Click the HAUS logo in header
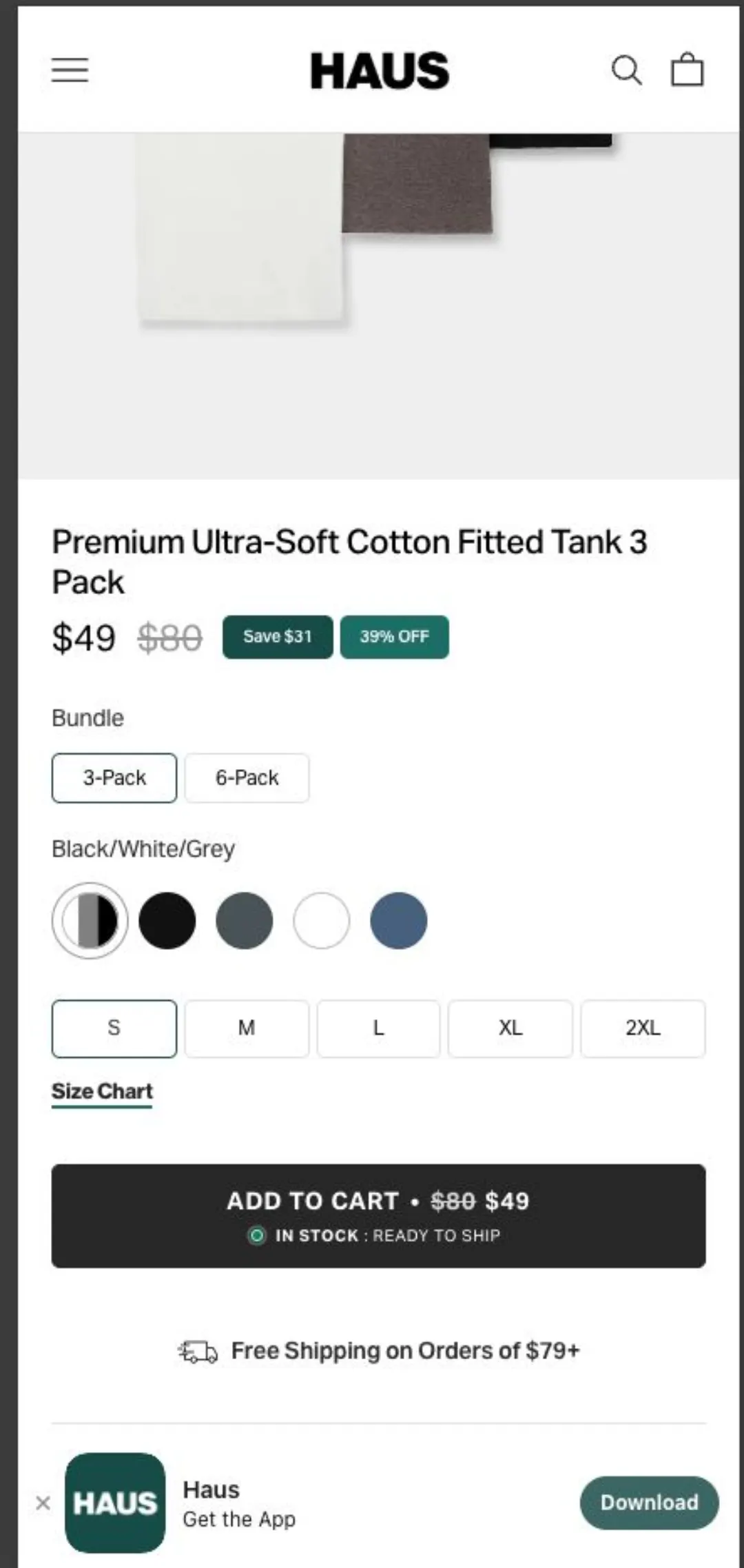 [x=380, y=71]
